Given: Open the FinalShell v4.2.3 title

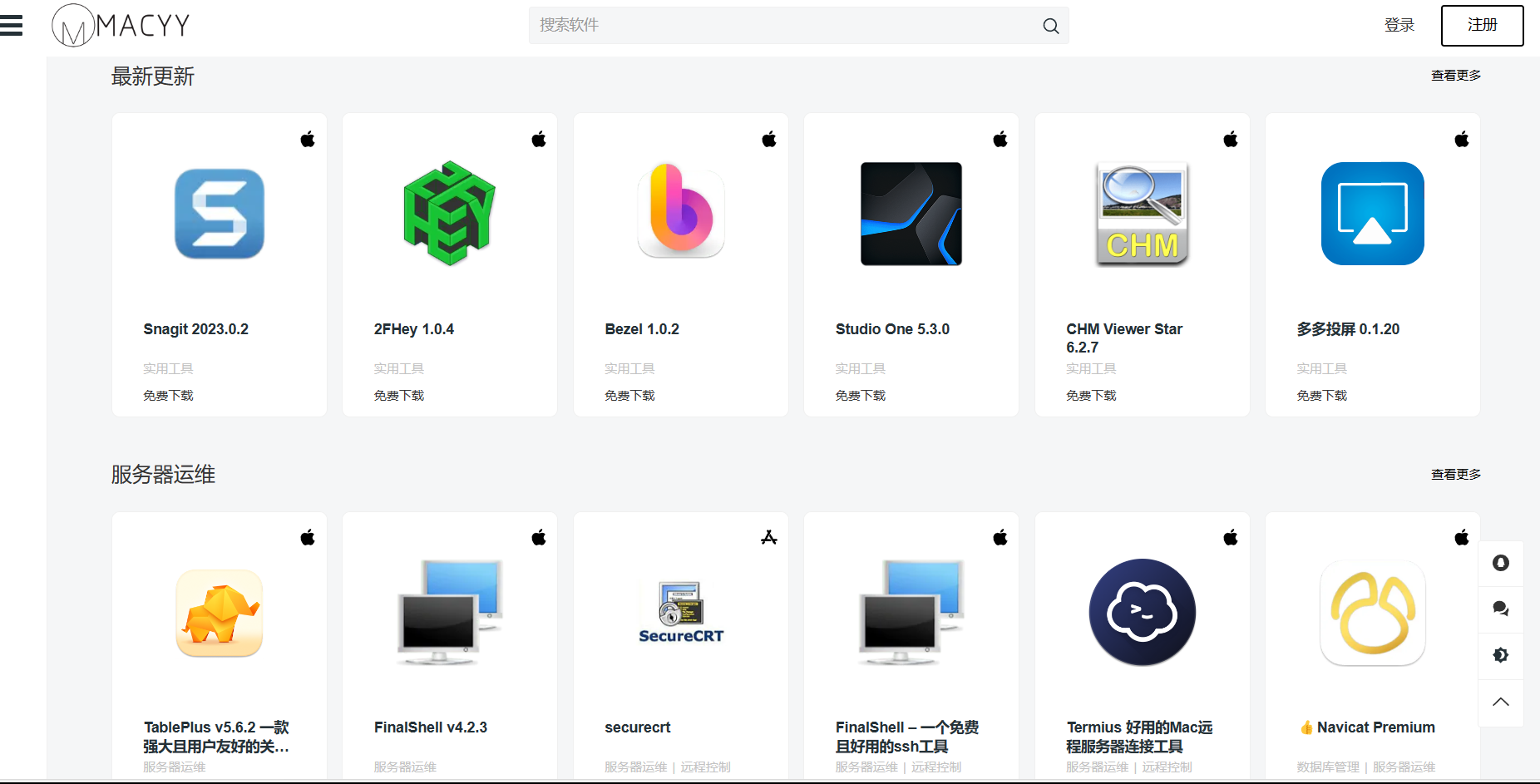Looking at the screenshot, I should click(431, 727).
